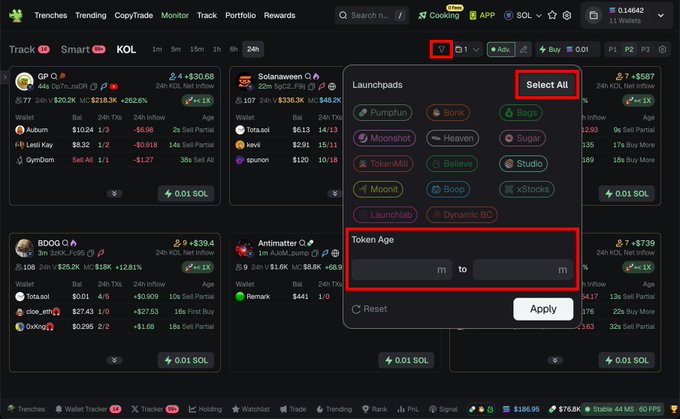Toggle the Bags launchpad filter
Image resolution: width=680 pixels, height=419 pixels.
[521, 113]
